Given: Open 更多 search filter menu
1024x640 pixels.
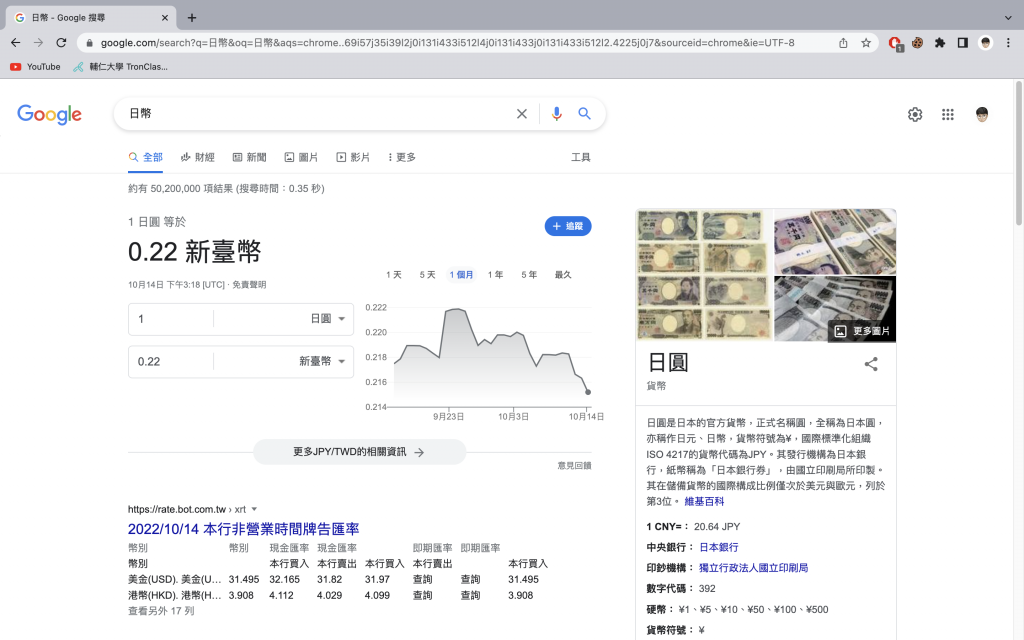Looking at the screenshot, I should [402, 157].
